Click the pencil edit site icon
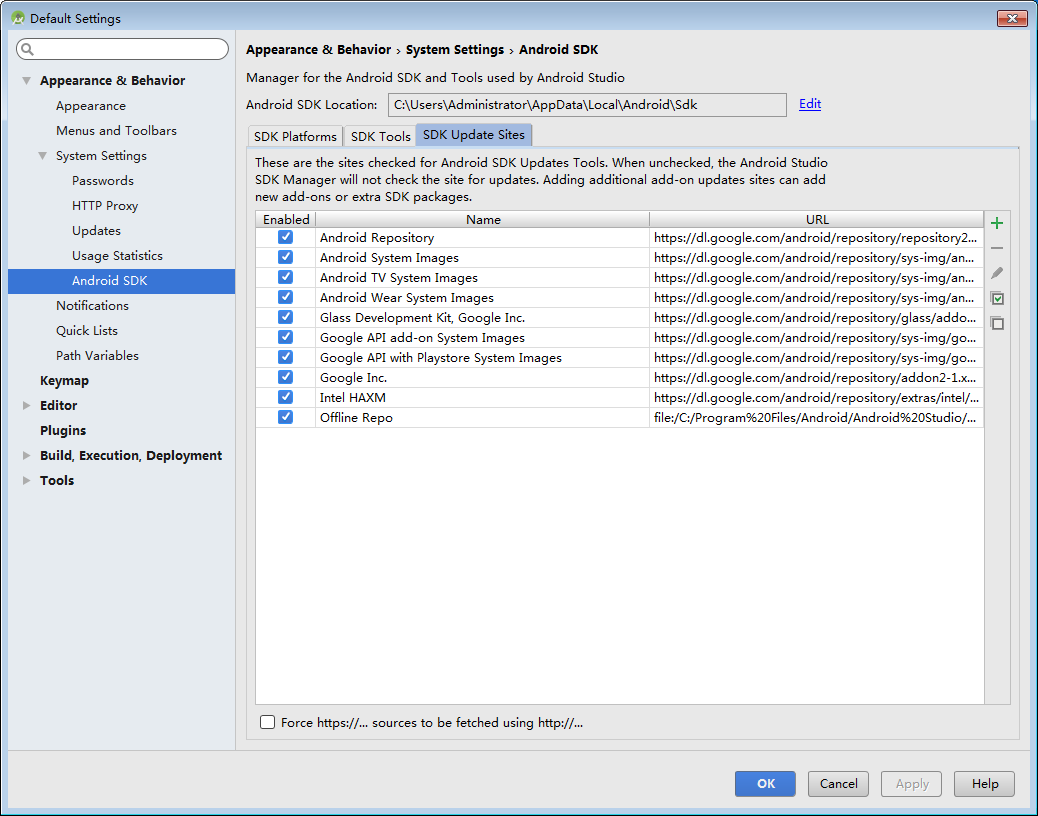 (x=997, y=273)
